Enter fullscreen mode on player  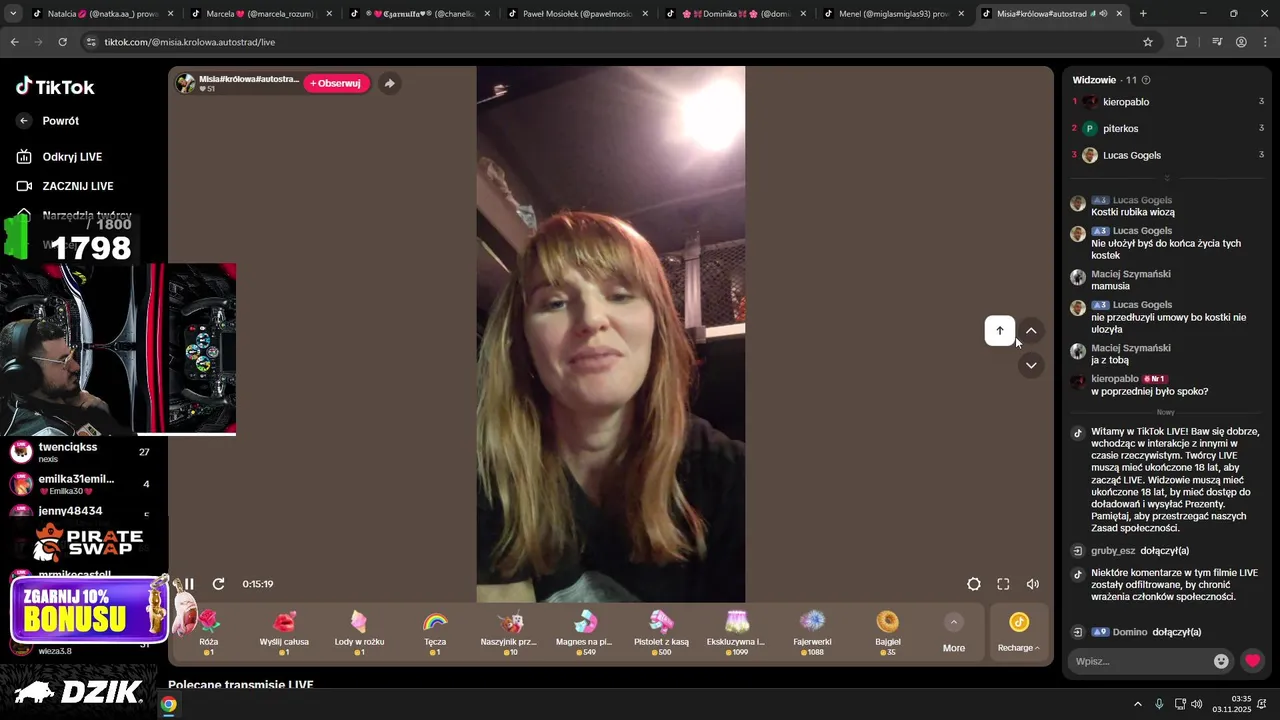[1003, 584]
